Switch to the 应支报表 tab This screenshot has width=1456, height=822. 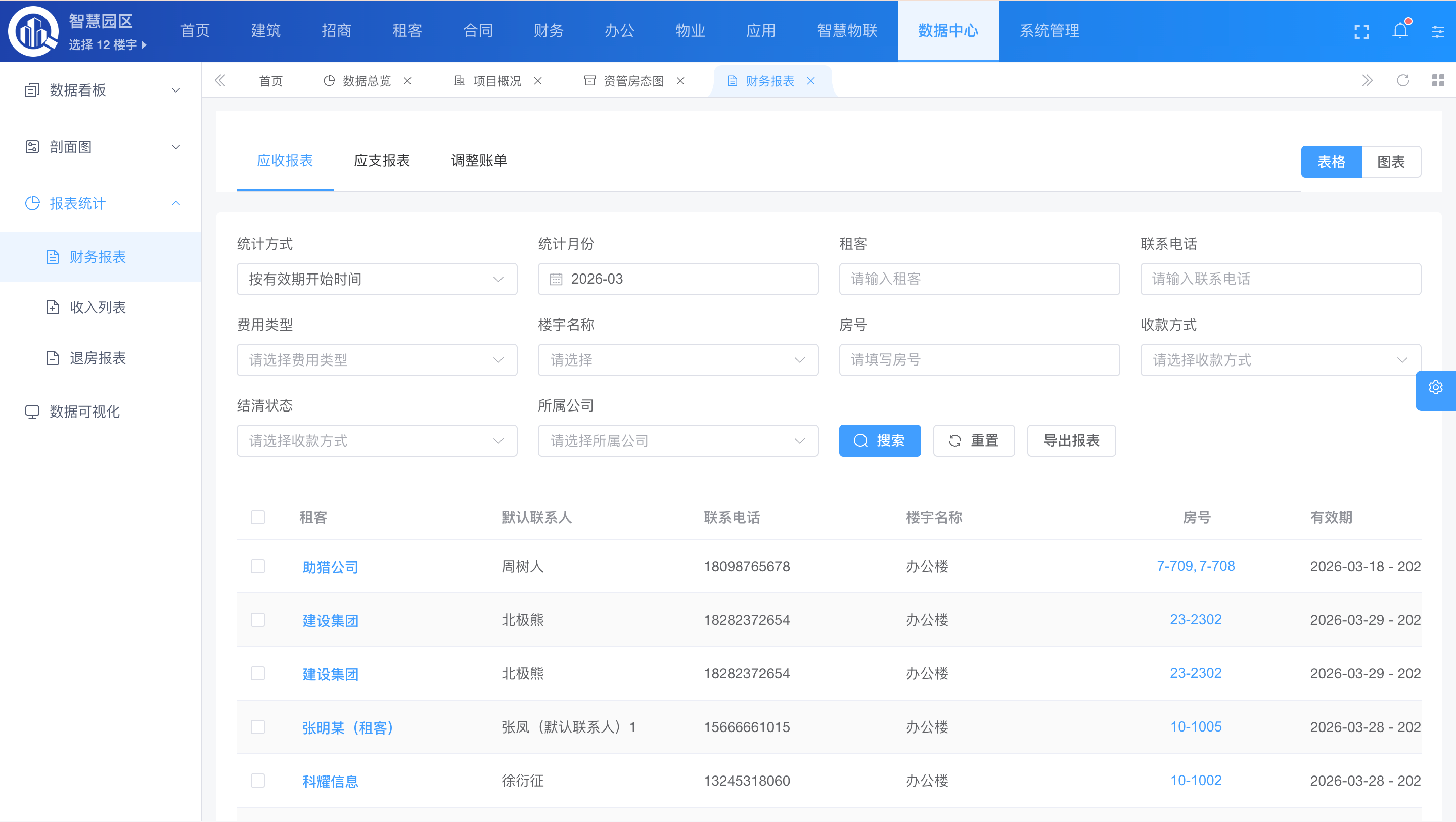coord(382,161)
